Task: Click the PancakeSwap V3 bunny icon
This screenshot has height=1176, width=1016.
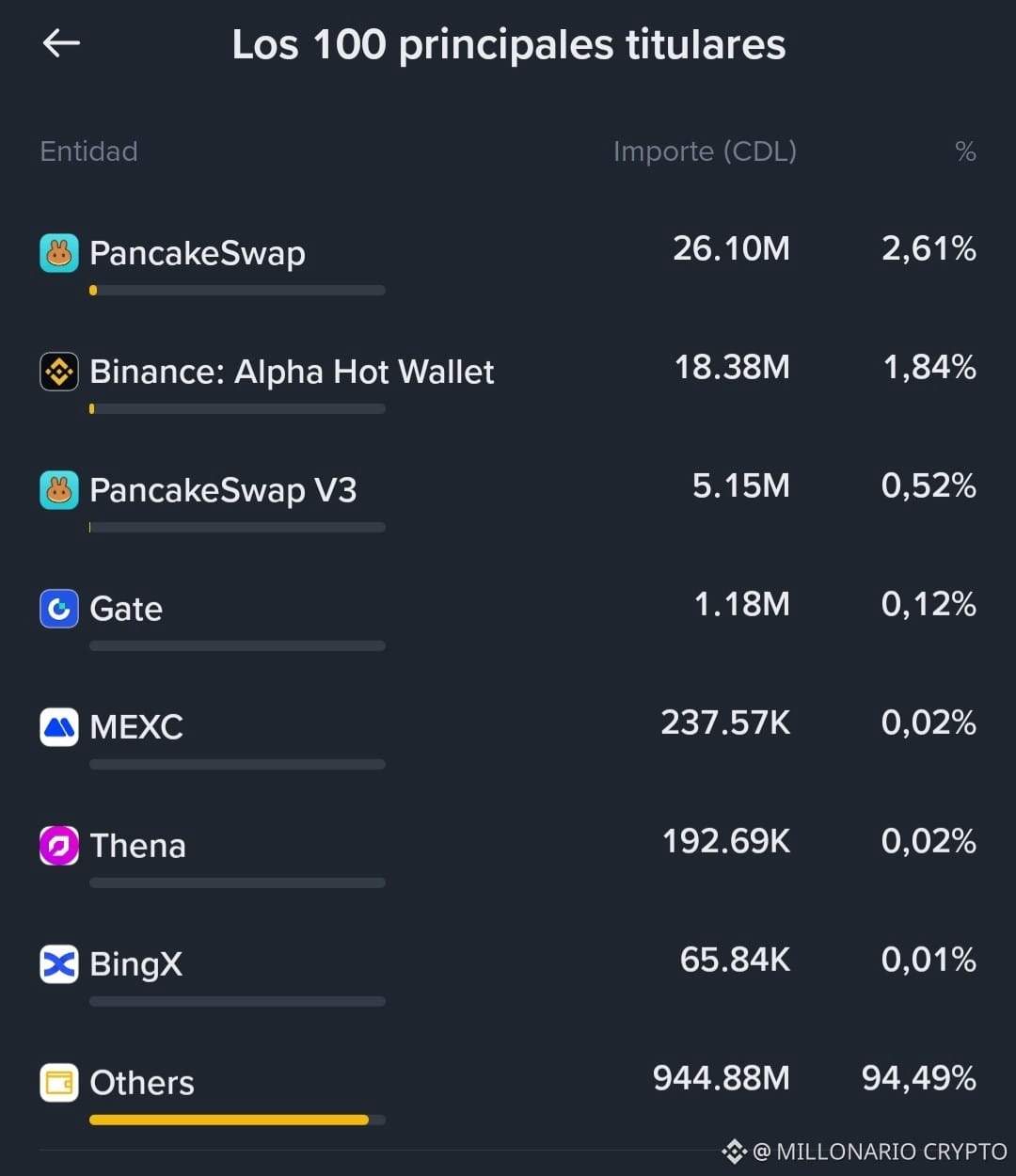Action: click(58, 490)
